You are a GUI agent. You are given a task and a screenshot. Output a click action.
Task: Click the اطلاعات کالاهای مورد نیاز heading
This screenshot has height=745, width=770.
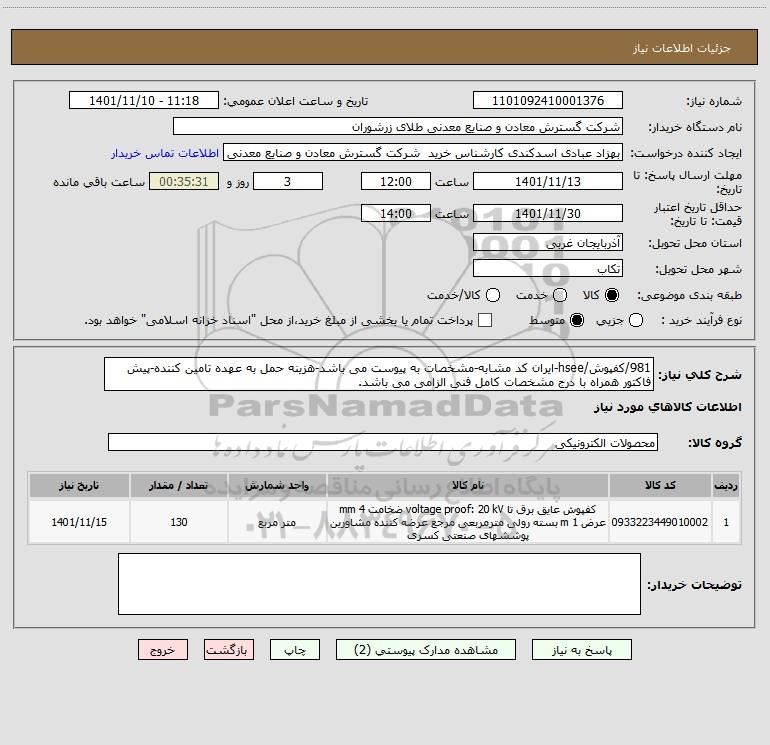click(x=668, y=407)
